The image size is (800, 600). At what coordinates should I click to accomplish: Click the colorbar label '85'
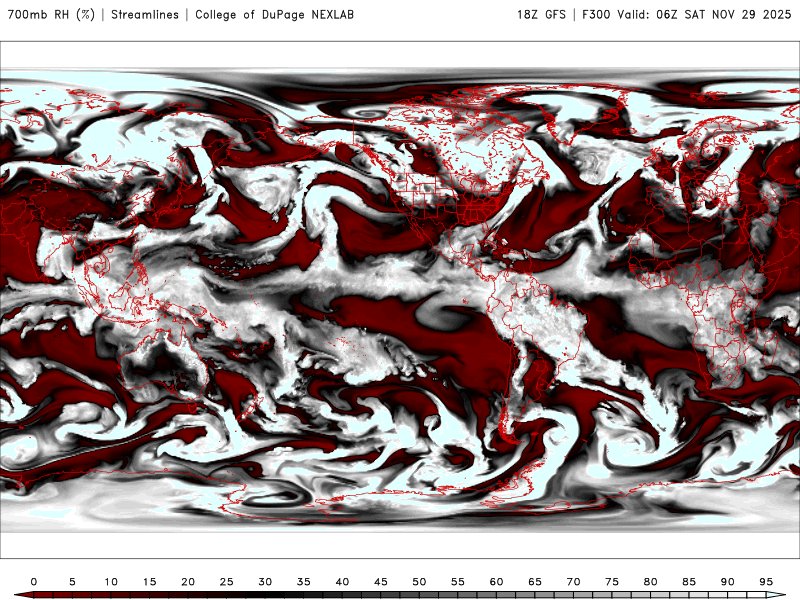pyautogui.click(x=689, y=582)
